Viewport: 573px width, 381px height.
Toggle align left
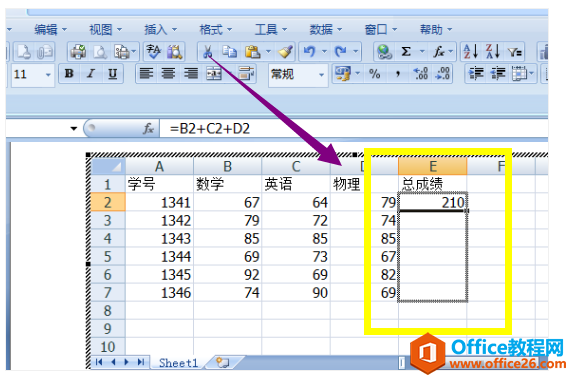coord(146,74)
